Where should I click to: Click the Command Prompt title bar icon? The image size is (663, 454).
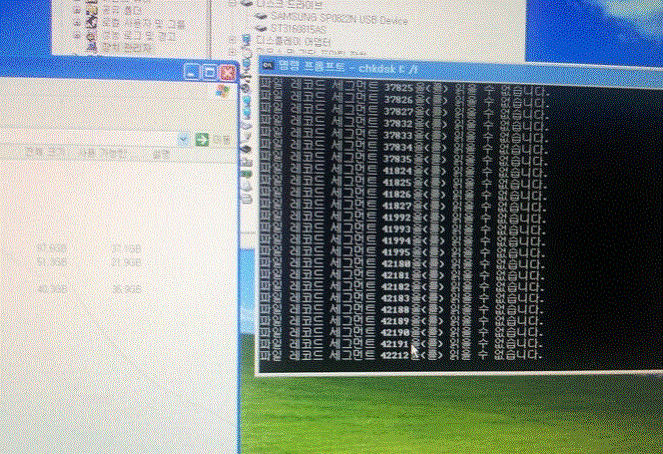[268, 66]
